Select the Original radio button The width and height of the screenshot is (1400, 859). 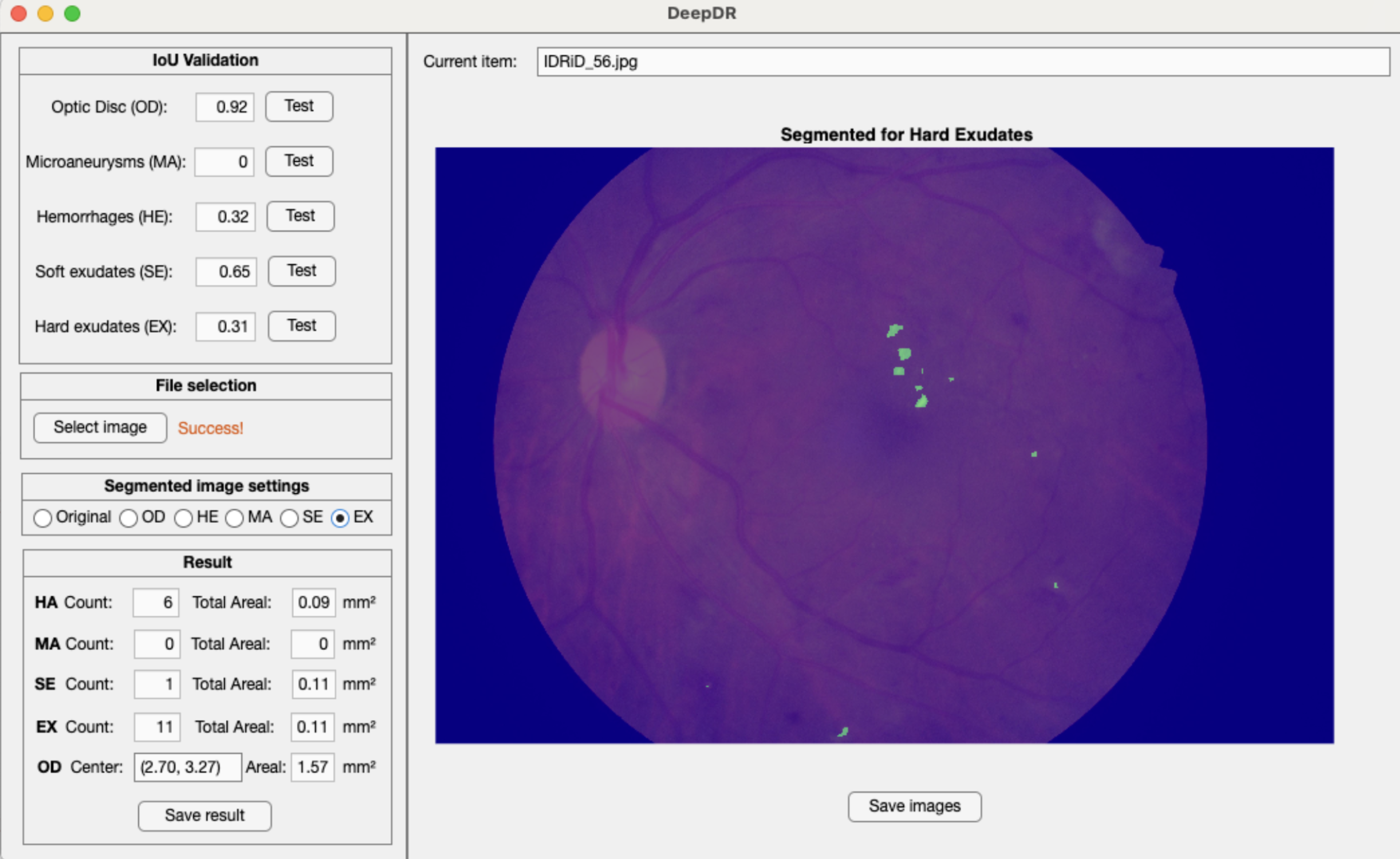click(x=42, y=518)
